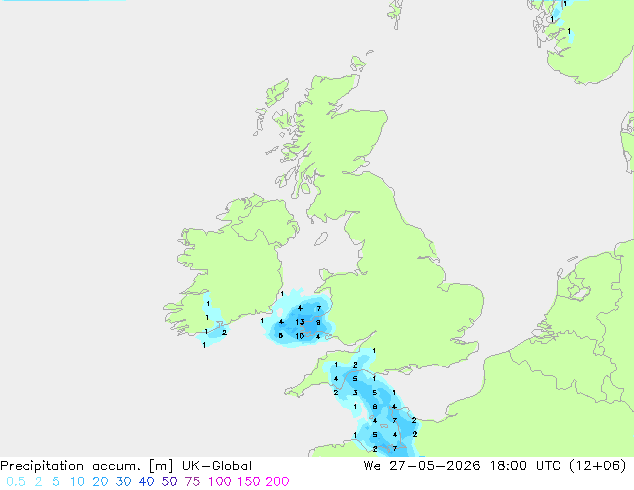Screen dimensions: 634x490
Task: Select the 30 legend color value
Action: (x=123, y=482)
